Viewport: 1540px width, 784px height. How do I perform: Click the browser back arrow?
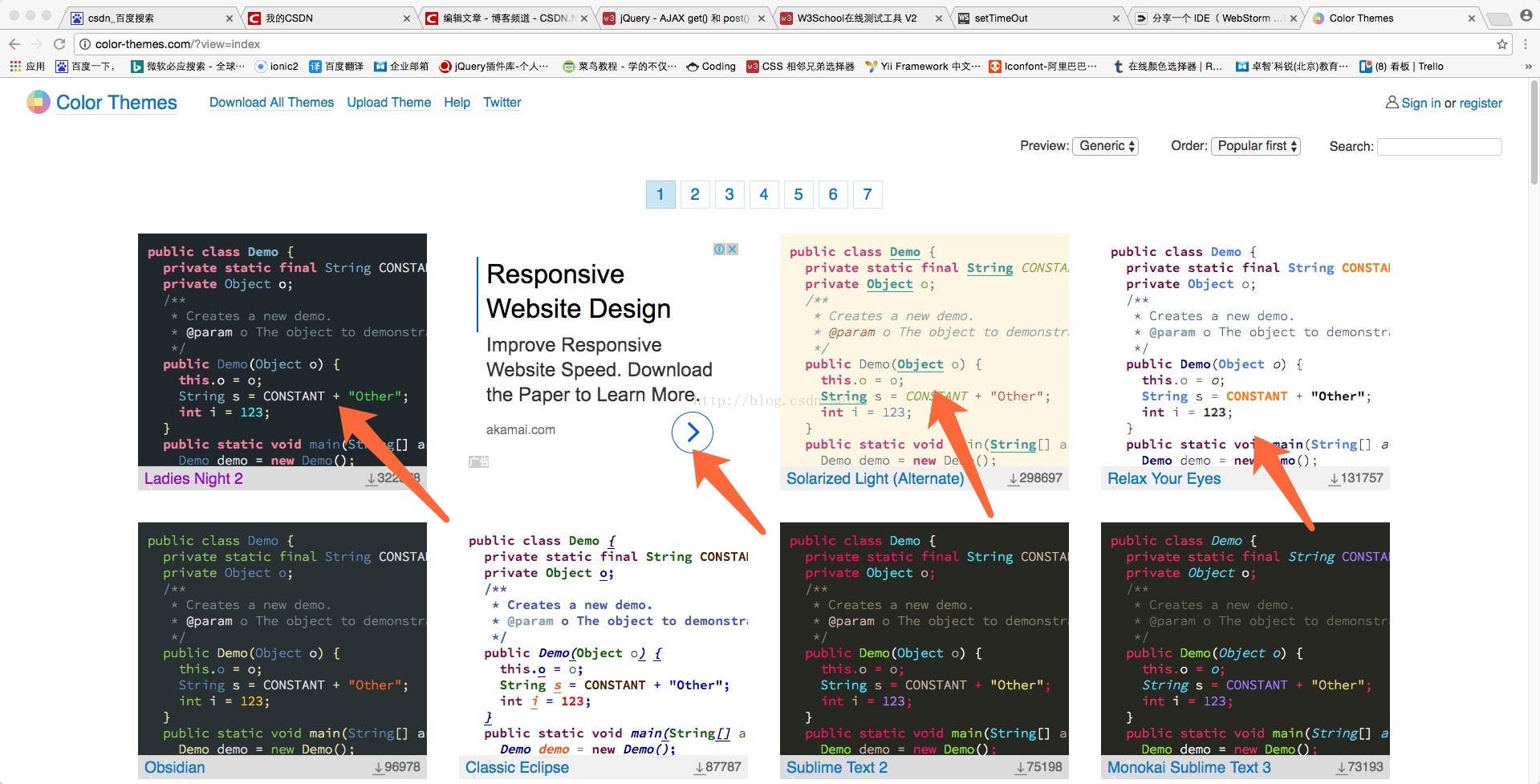coord(14,44)
